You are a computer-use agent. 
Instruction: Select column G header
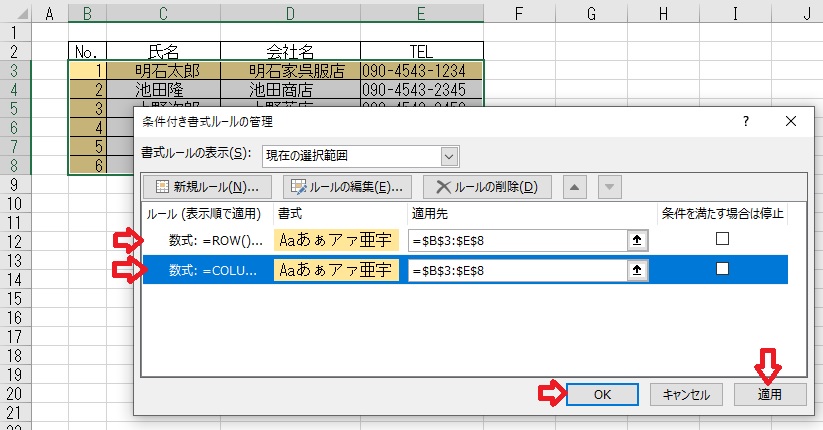coord(590,13)
